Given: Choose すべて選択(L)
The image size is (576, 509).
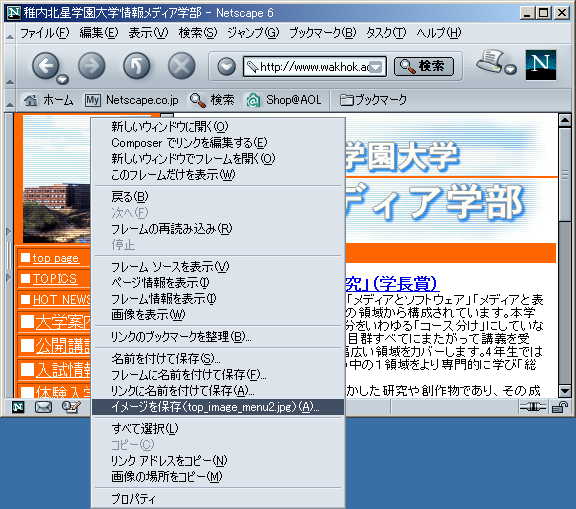Looking at the screenshot, I should click(x=218, y=429).
